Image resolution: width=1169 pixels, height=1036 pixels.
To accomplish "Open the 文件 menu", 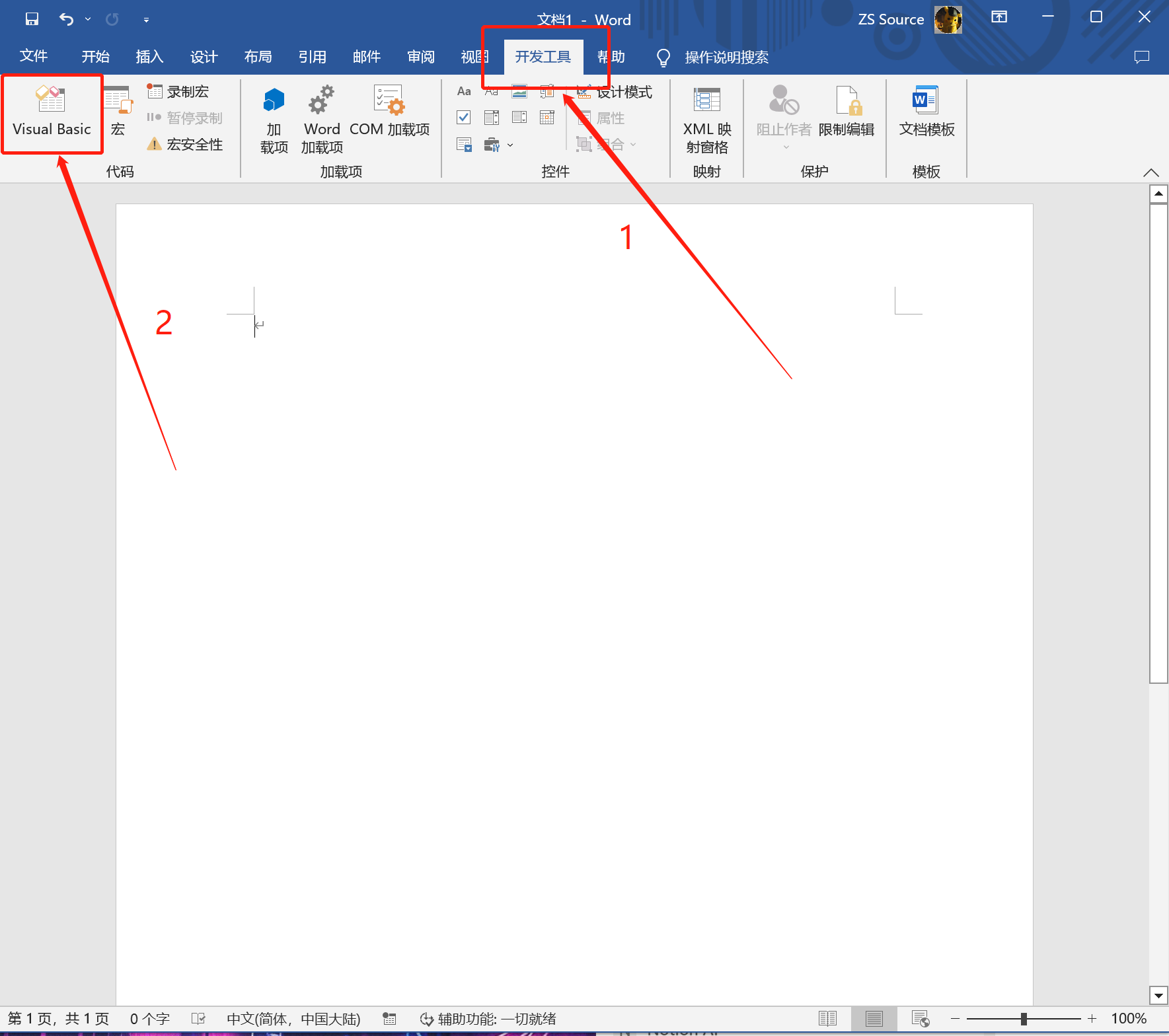I will [33, 56].
